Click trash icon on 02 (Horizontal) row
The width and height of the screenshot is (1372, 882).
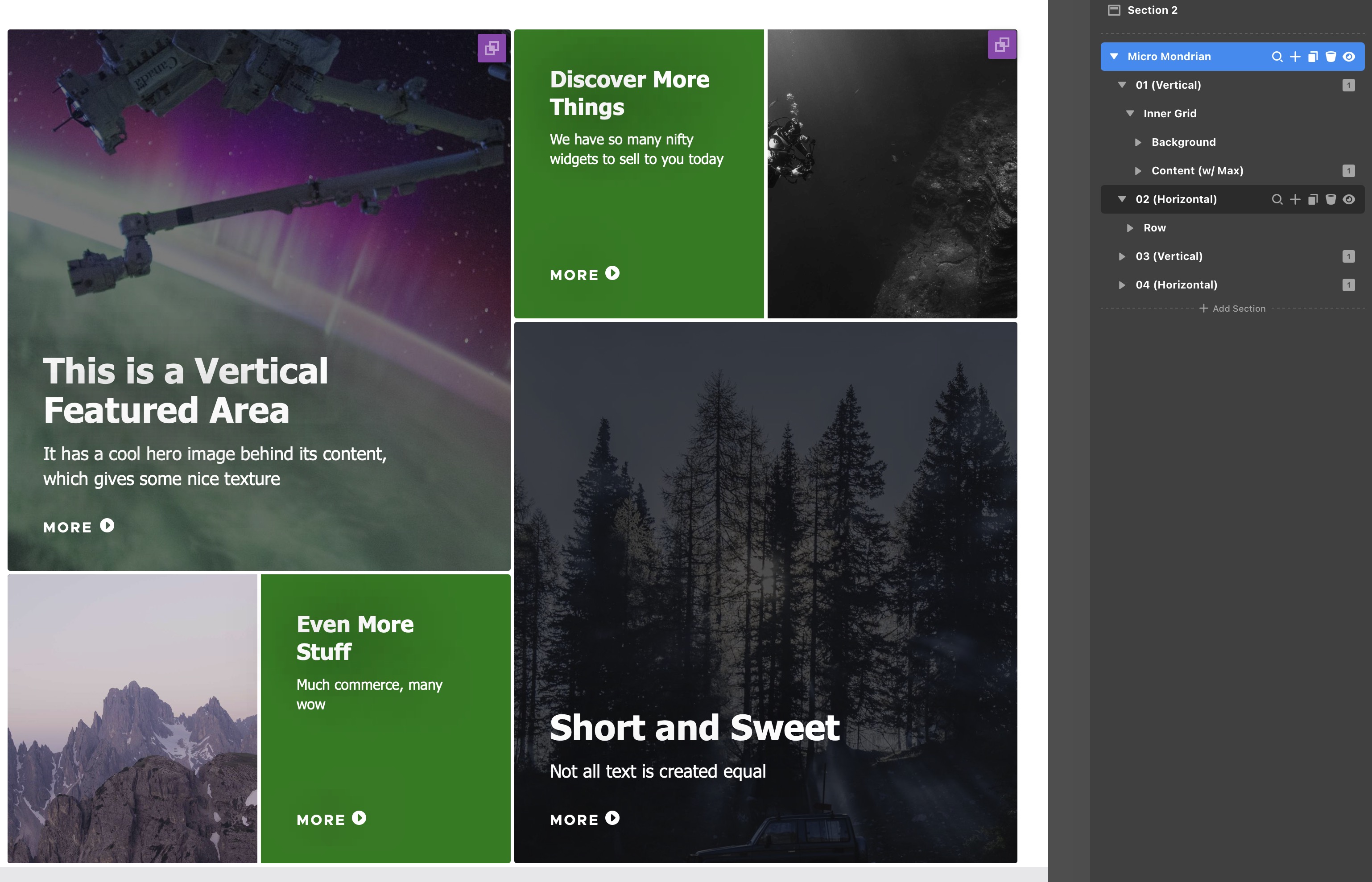1331,199
